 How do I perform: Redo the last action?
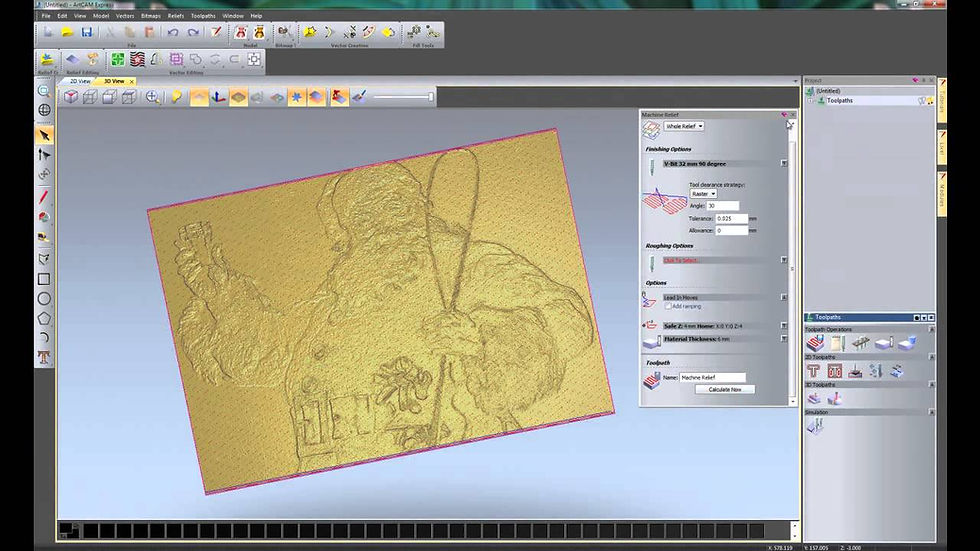193,32
